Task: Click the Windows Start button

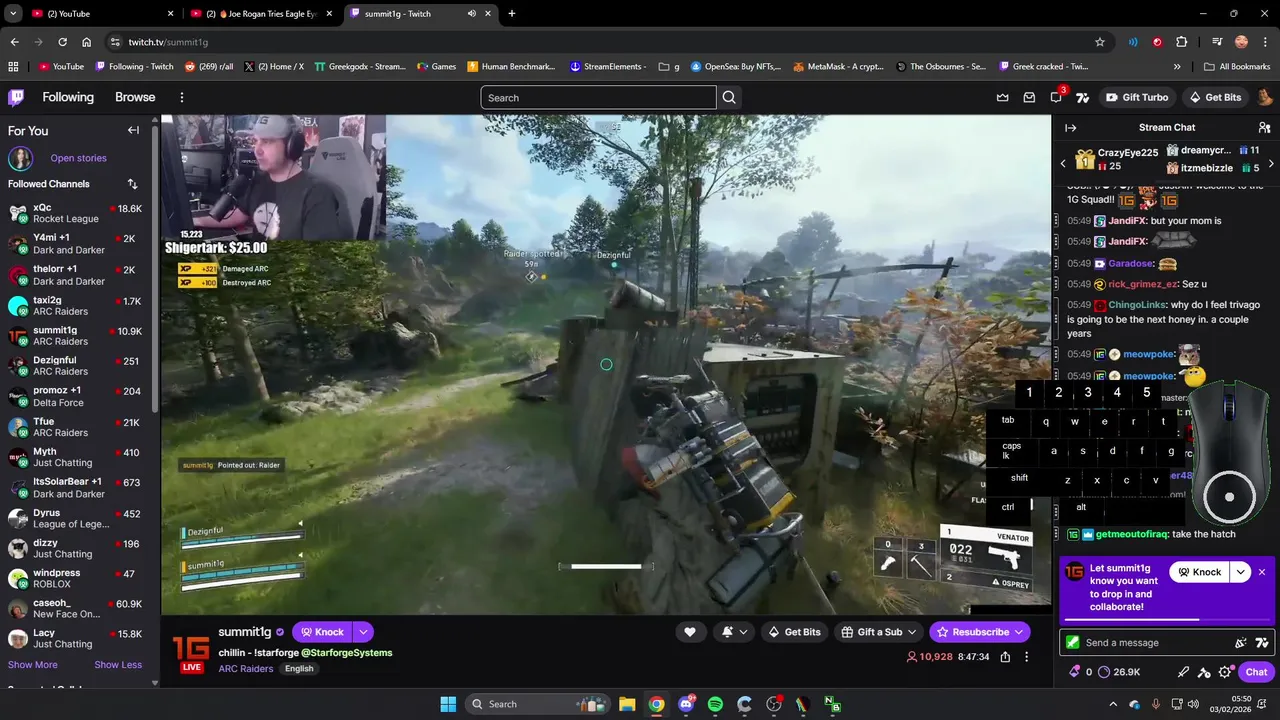Action: tap(448, 704)
